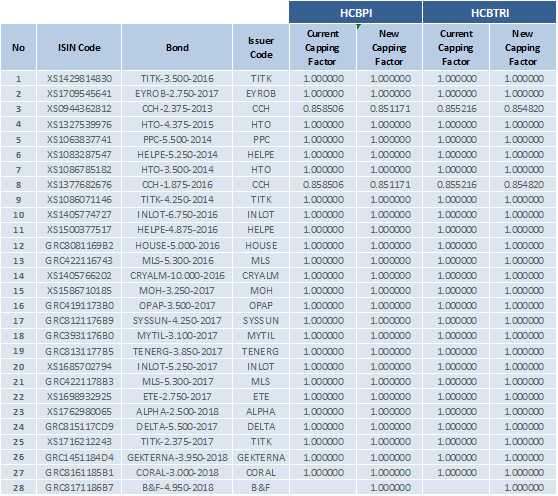Click row number 15 cell

[x=19, y=291]
